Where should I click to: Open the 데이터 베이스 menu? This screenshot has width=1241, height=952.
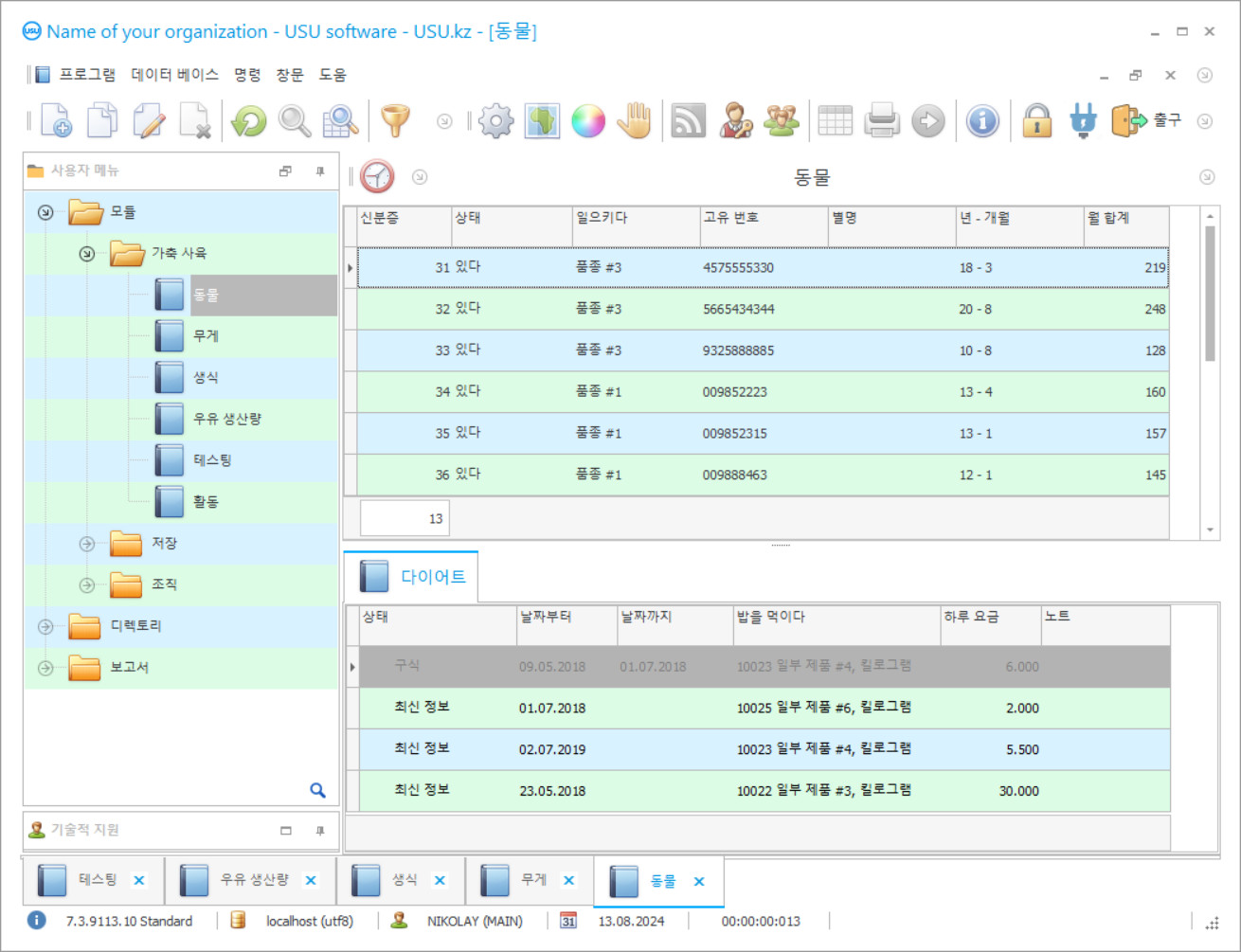[x=174, y=75]
